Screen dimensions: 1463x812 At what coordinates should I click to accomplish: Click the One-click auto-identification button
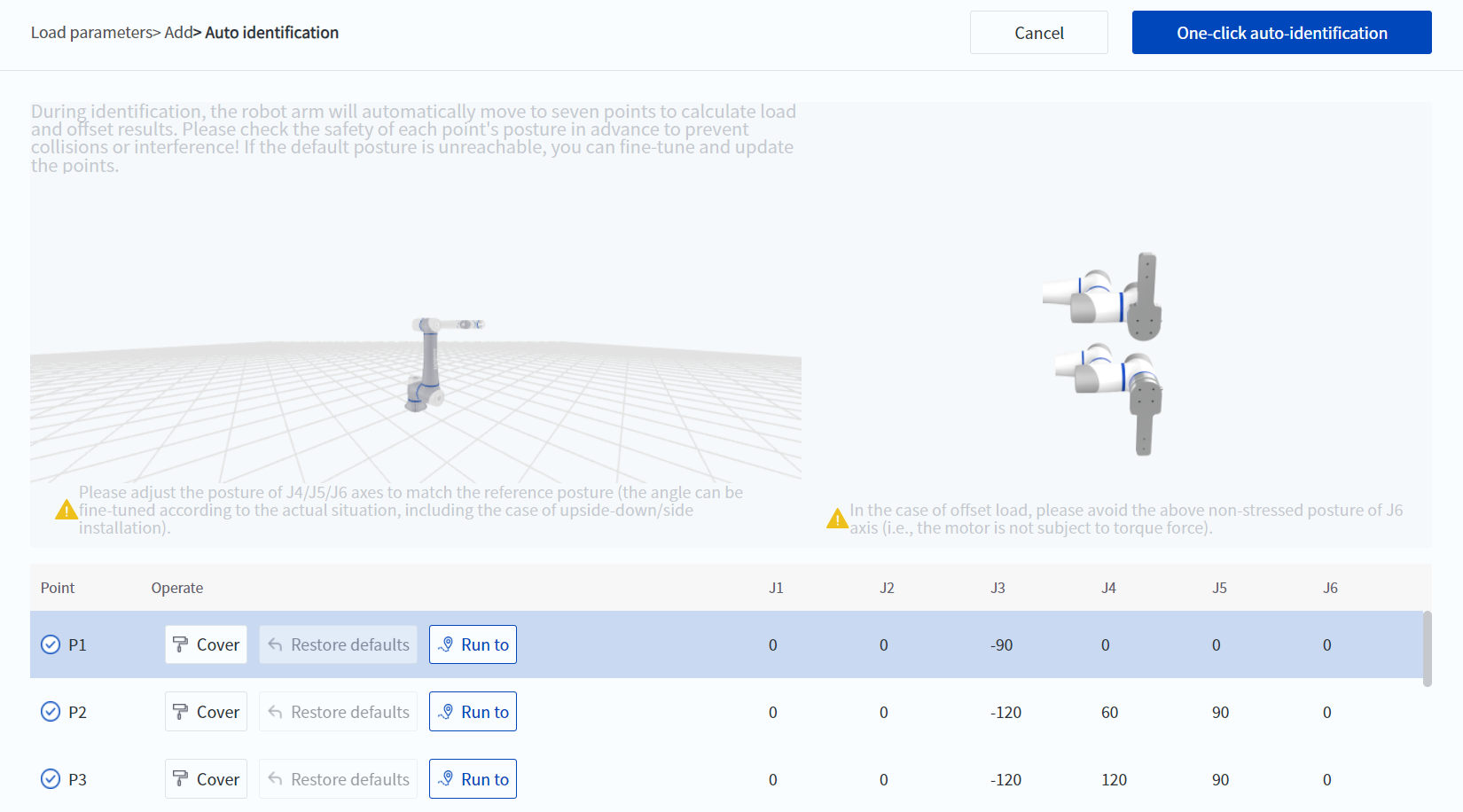[1281, 33]
